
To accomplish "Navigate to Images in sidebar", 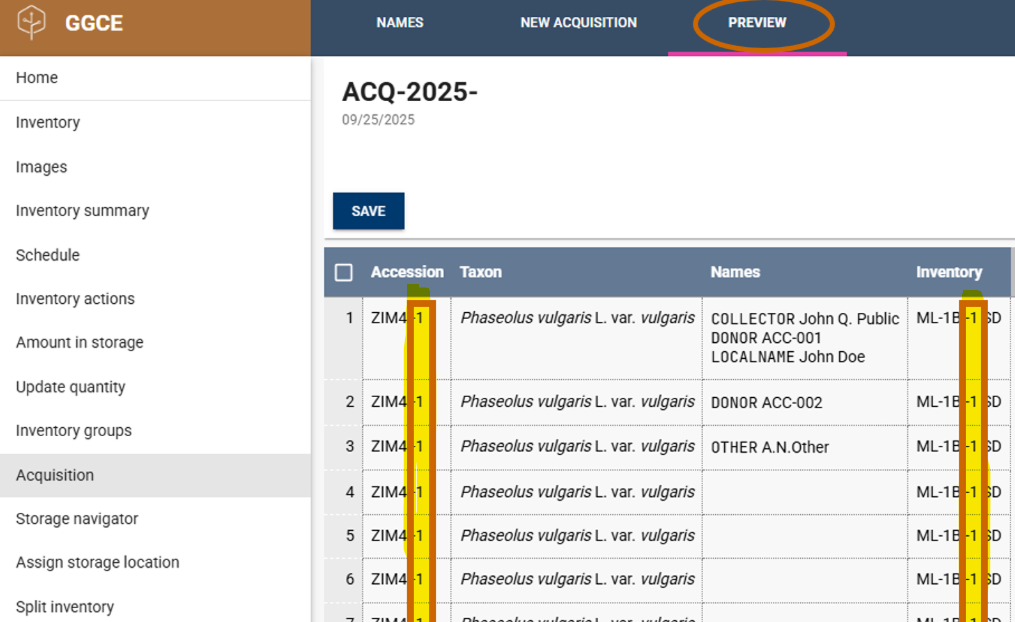I will coord(42,167).
